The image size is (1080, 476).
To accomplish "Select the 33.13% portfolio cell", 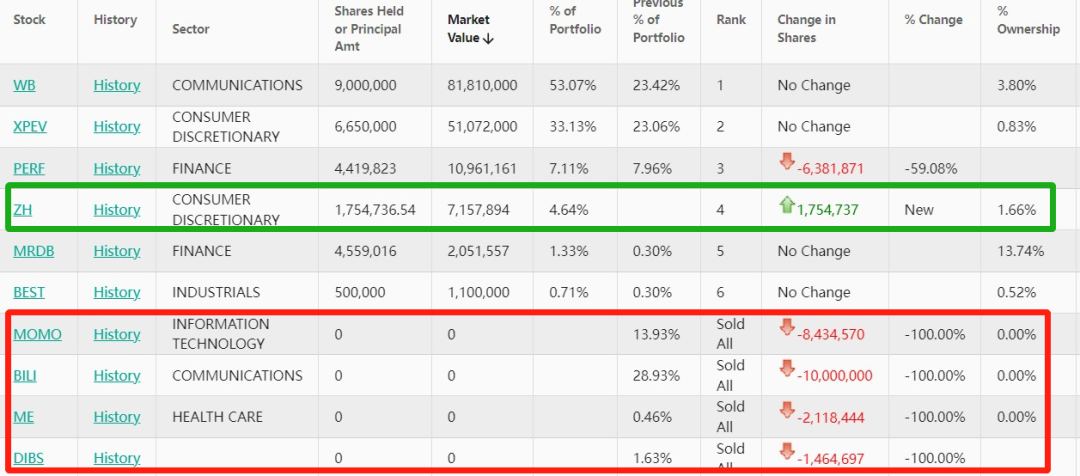I will coord(573,127).
